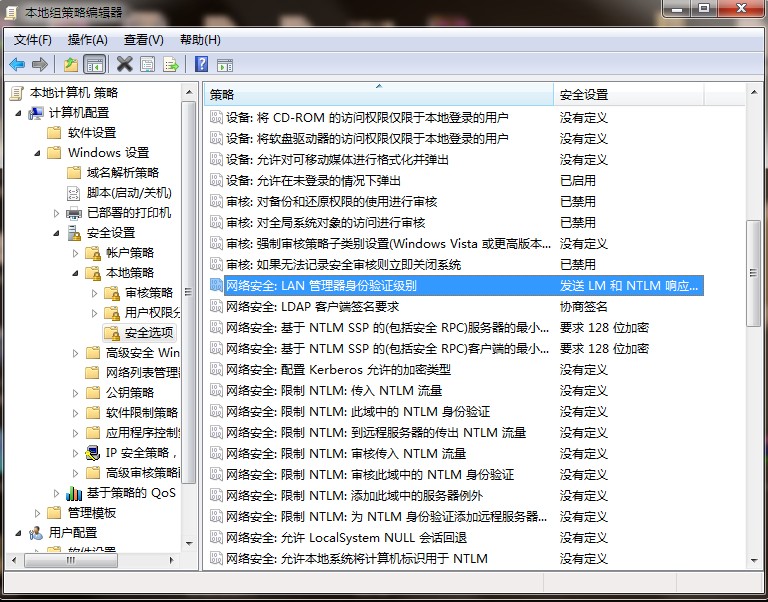The width and height of the screenshot is (768, 602).
Task: Go up one level with folder icon
Action: pos(71,64)
